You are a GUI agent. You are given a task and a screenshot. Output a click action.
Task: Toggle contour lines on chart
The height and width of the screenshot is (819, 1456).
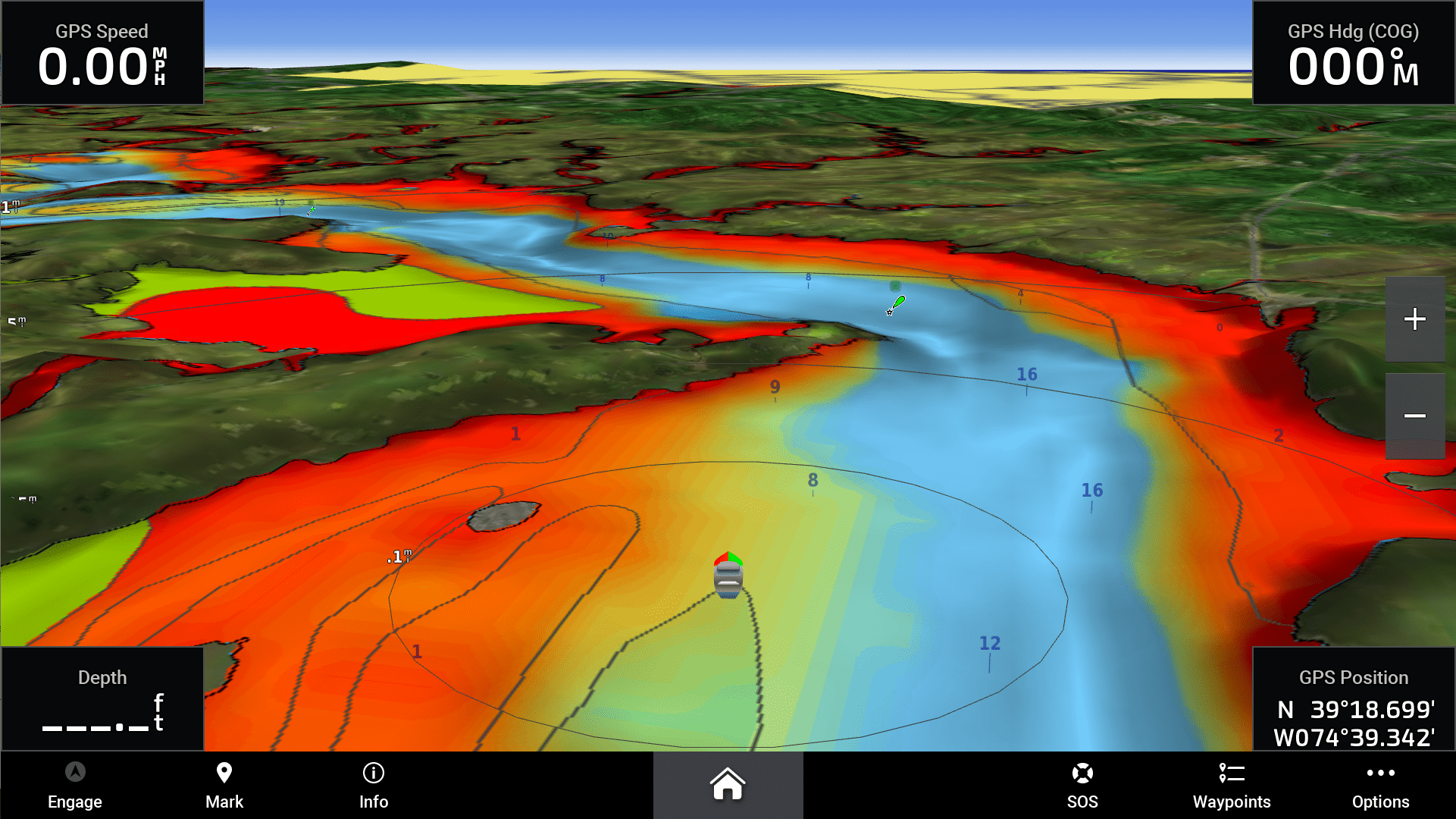(1381, 785)
